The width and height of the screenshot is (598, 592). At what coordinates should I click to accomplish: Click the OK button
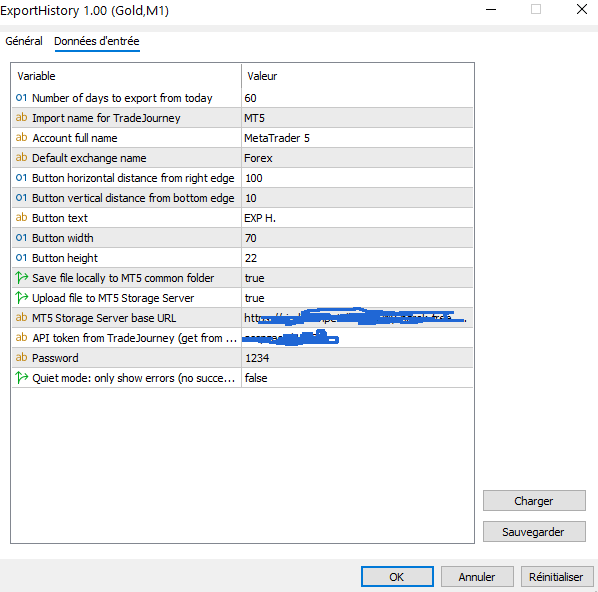(x=397, y=576)
